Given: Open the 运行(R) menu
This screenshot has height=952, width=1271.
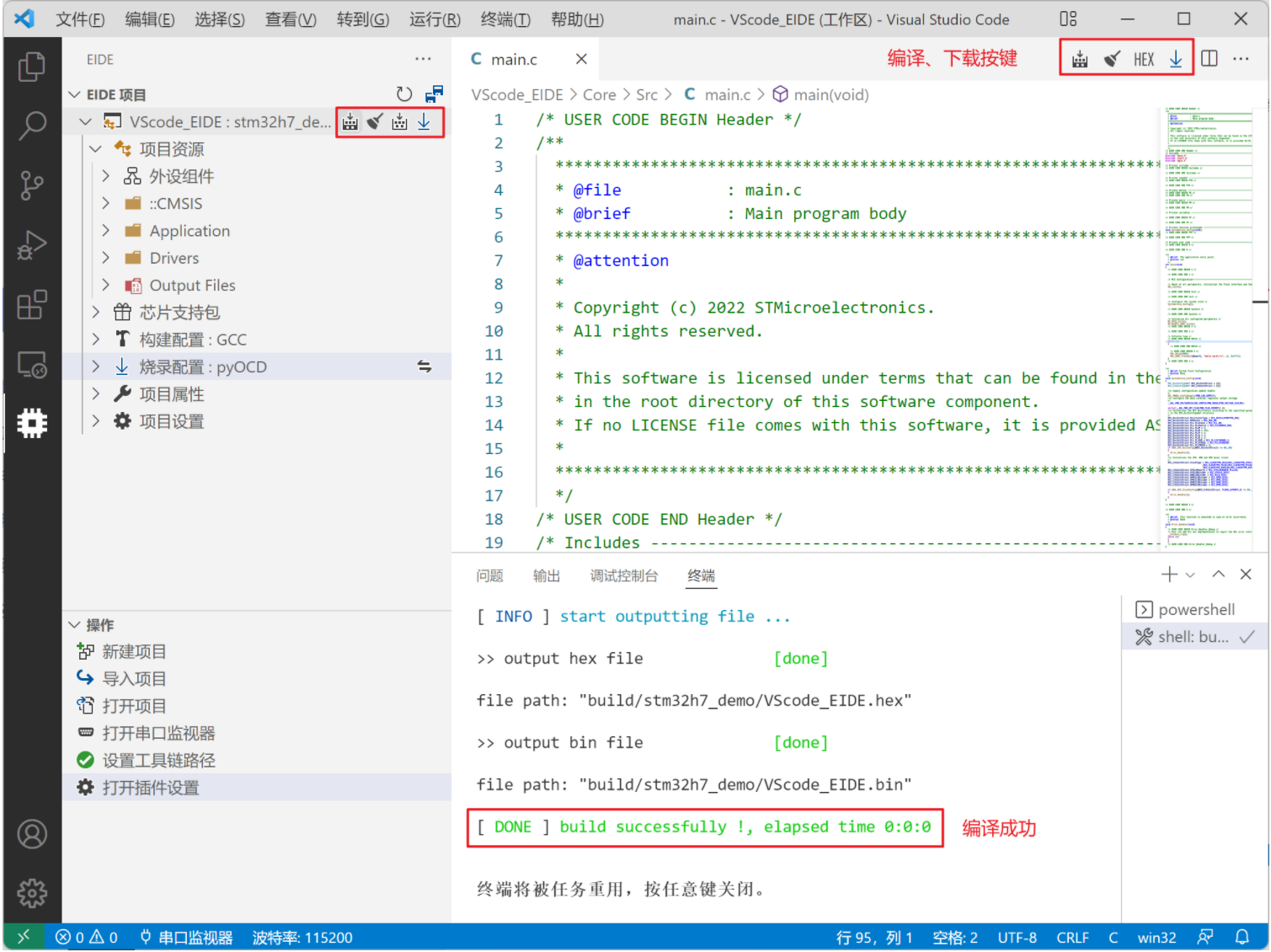Looking at the screenshot, I should (x=435, y=19).
